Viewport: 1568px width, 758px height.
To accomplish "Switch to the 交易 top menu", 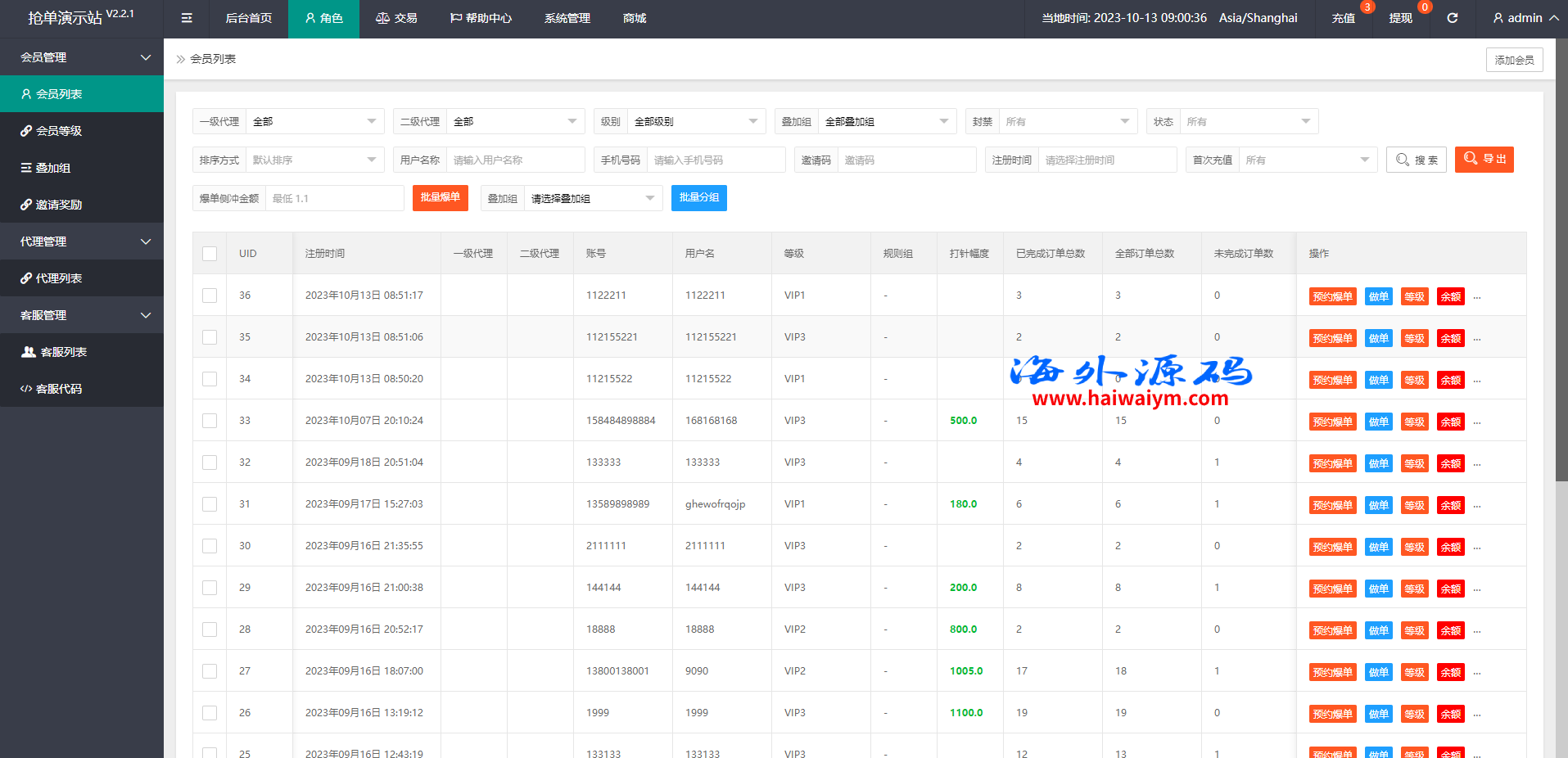I will 396,18.
